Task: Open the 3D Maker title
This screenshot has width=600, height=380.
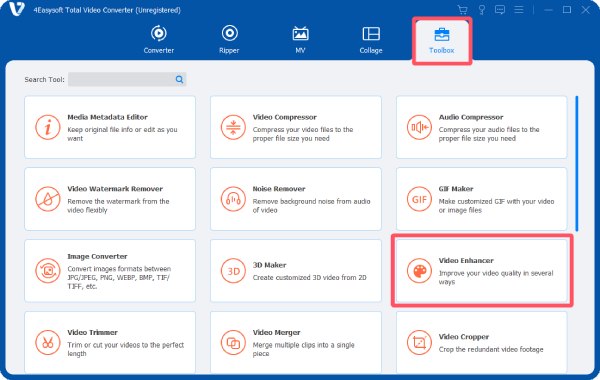Action: click(269, 265)
